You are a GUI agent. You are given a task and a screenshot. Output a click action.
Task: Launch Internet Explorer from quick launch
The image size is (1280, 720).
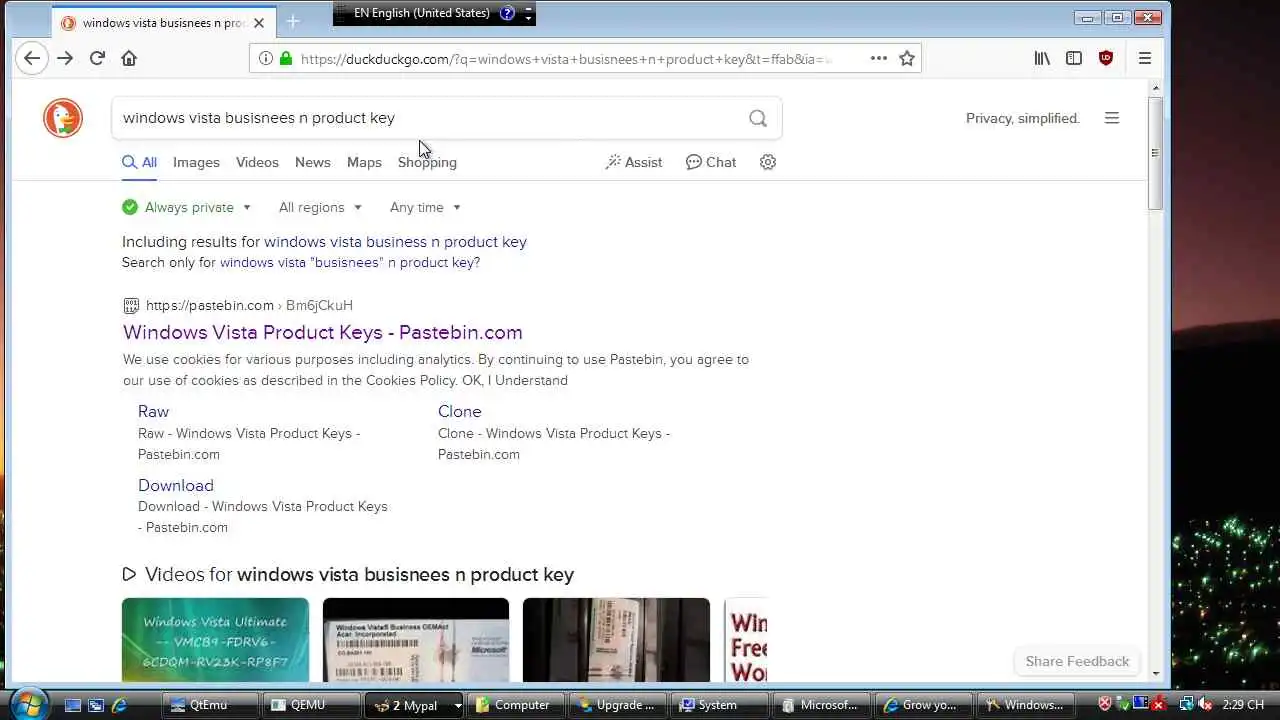point(119,705)
